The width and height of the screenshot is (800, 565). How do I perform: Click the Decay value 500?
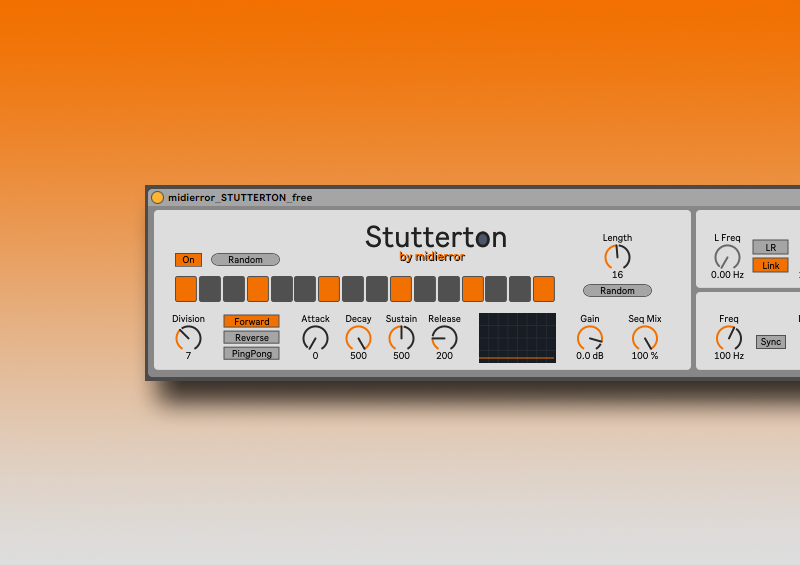coord(358,356)
